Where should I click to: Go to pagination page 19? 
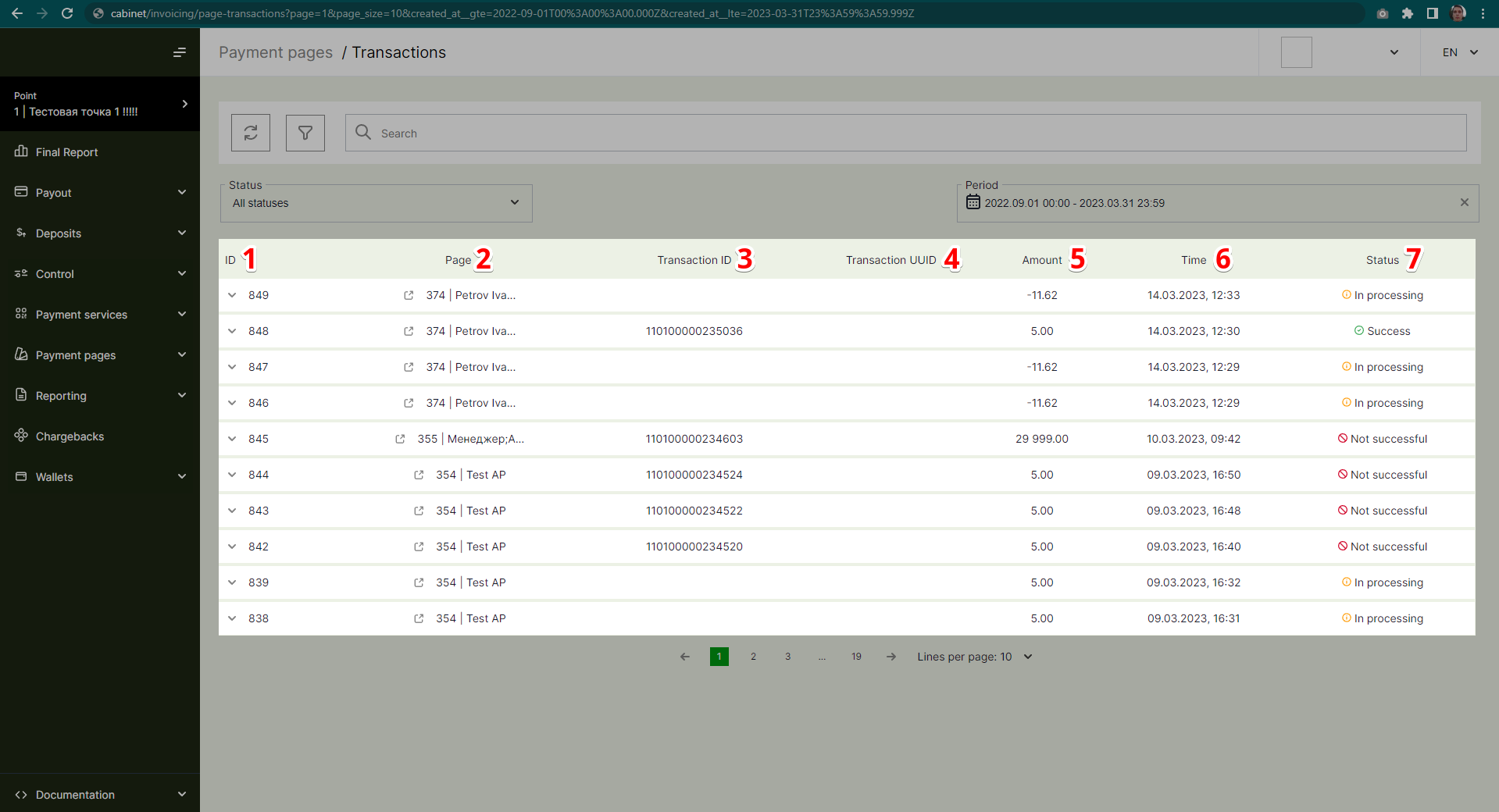point(856,657)
